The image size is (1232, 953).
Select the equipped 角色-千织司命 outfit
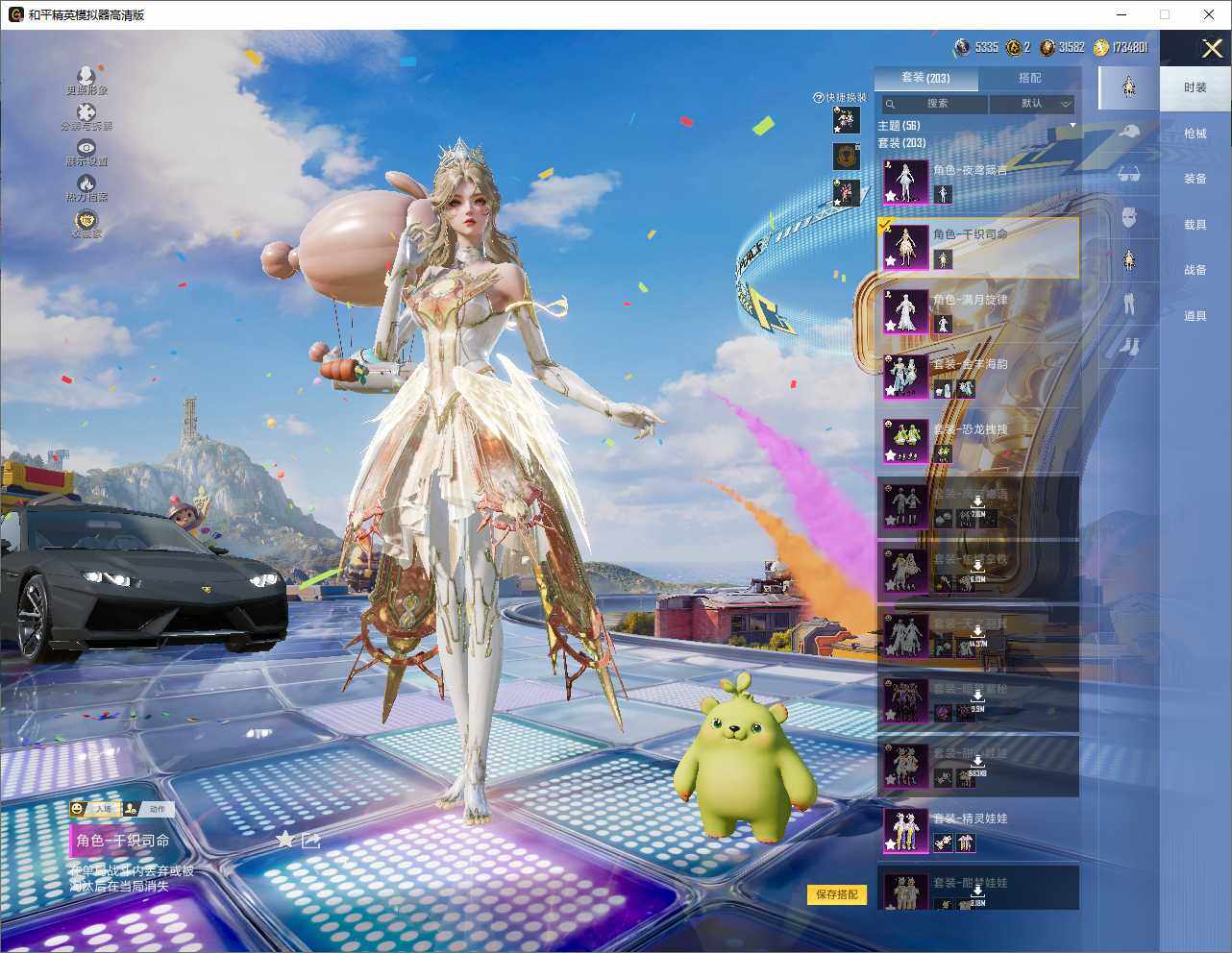click(978, 247)
